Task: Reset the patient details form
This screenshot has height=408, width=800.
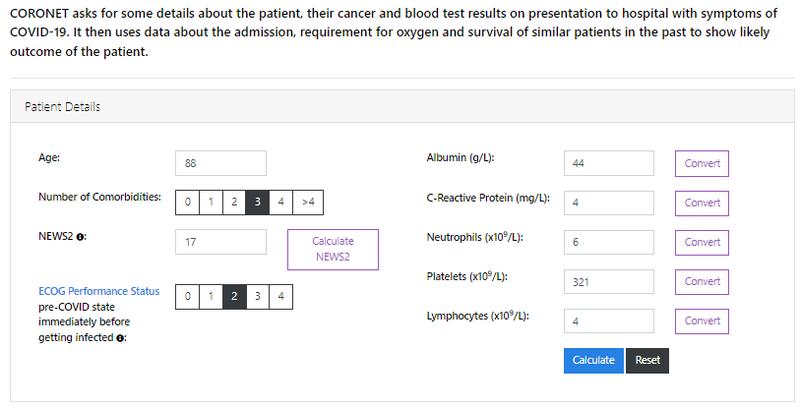Action: pyautogui.click(x=647, y=361)
